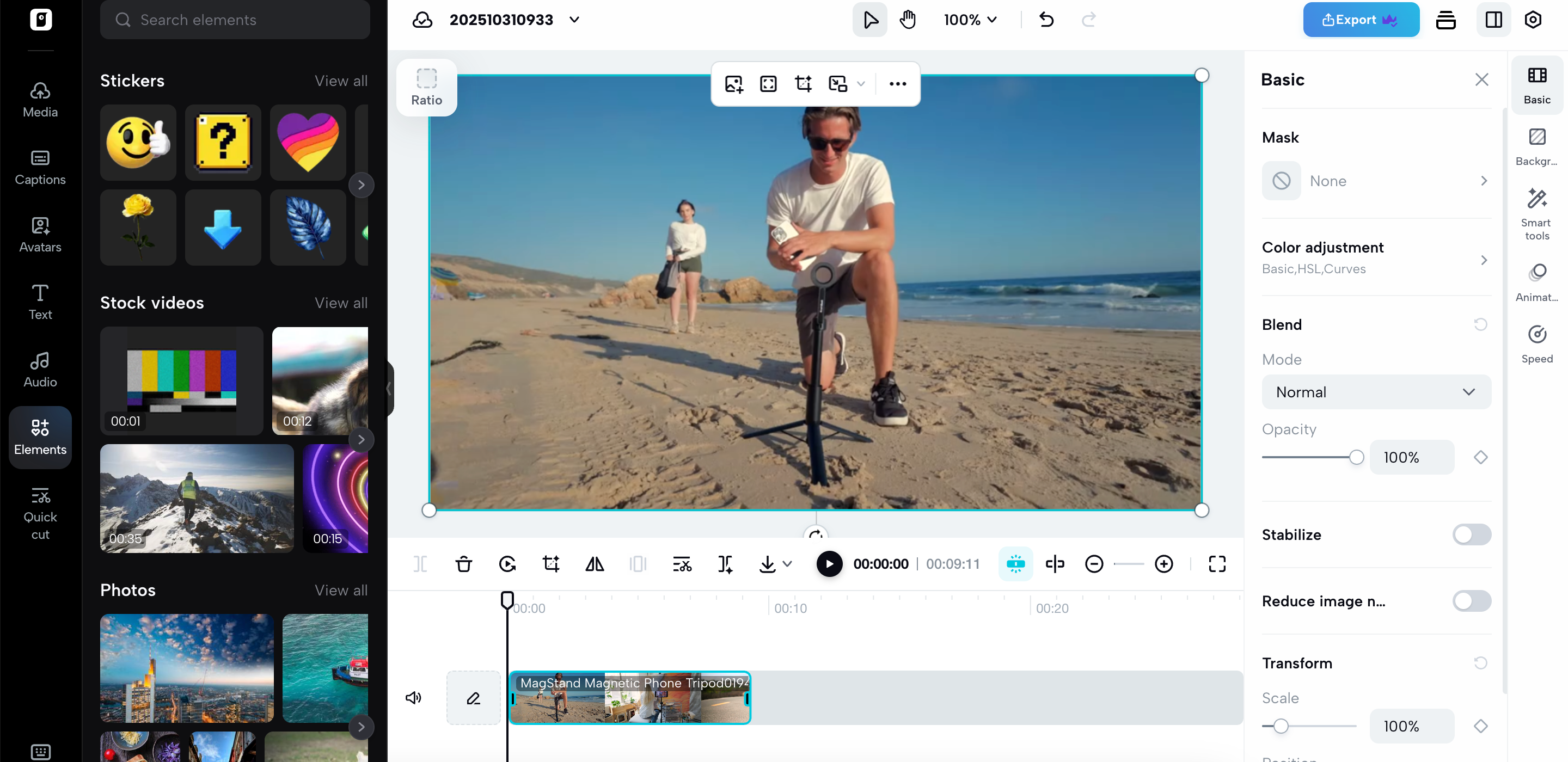The width and height of the screenshot is (1568, 762).
Task: Open the Blend Mode dropdown showing Normal
Action: [x=1376, y=392]
